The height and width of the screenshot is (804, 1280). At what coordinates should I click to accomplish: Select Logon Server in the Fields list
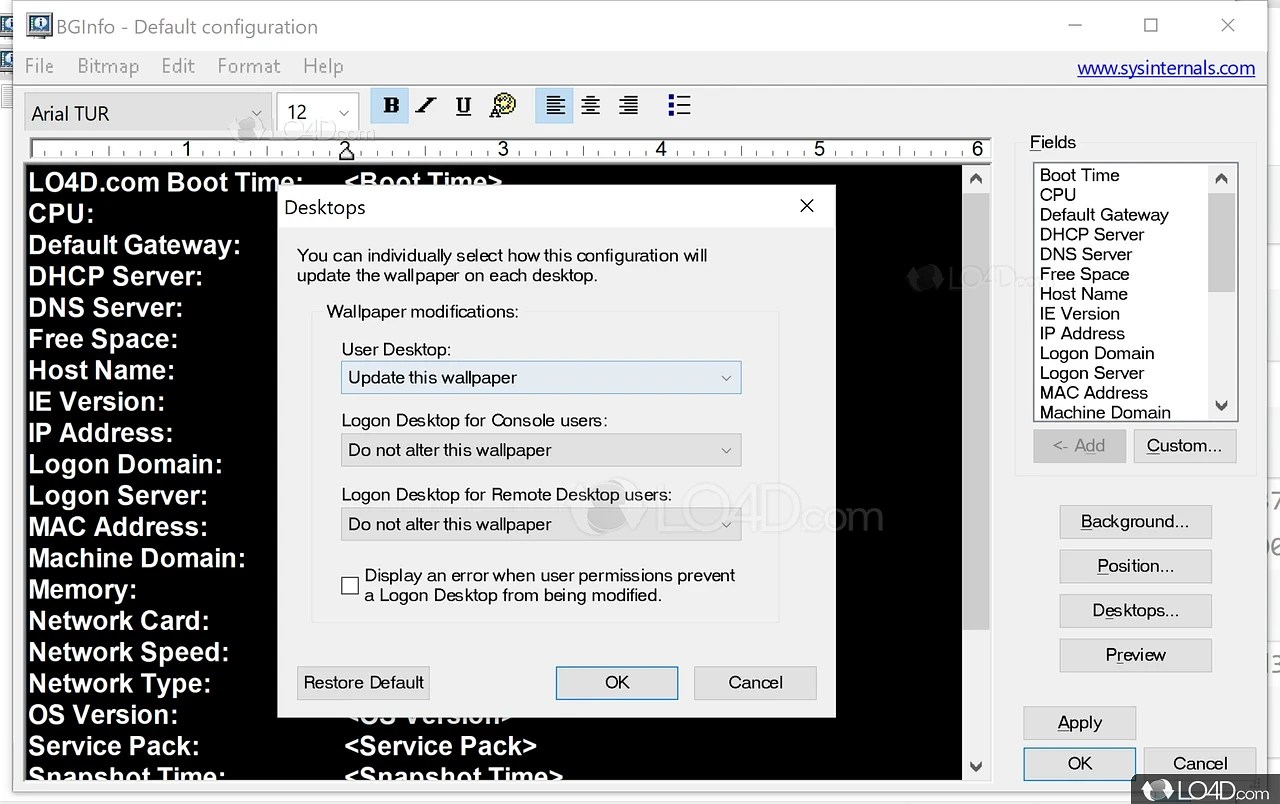pyautogui.click(x=1091, y=373)
